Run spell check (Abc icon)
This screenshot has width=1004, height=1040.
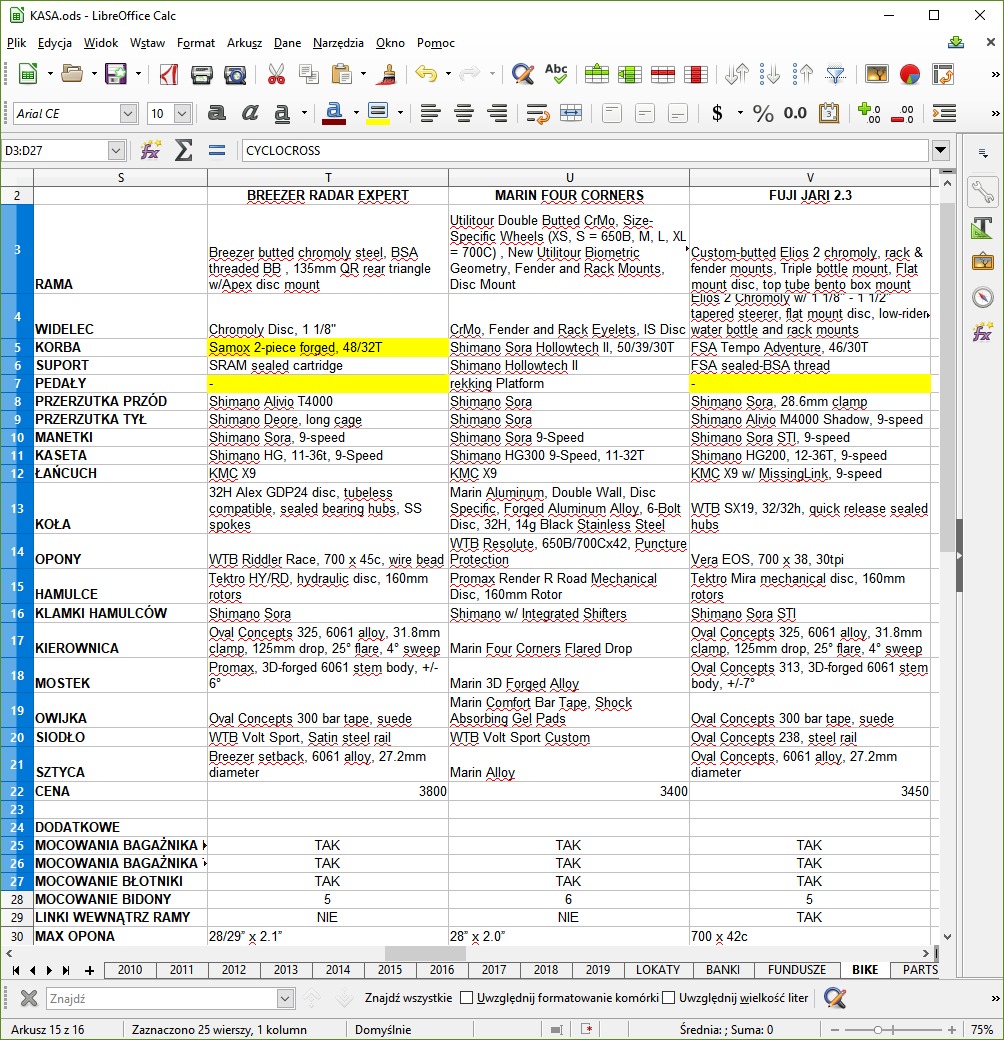click(556, 74)
